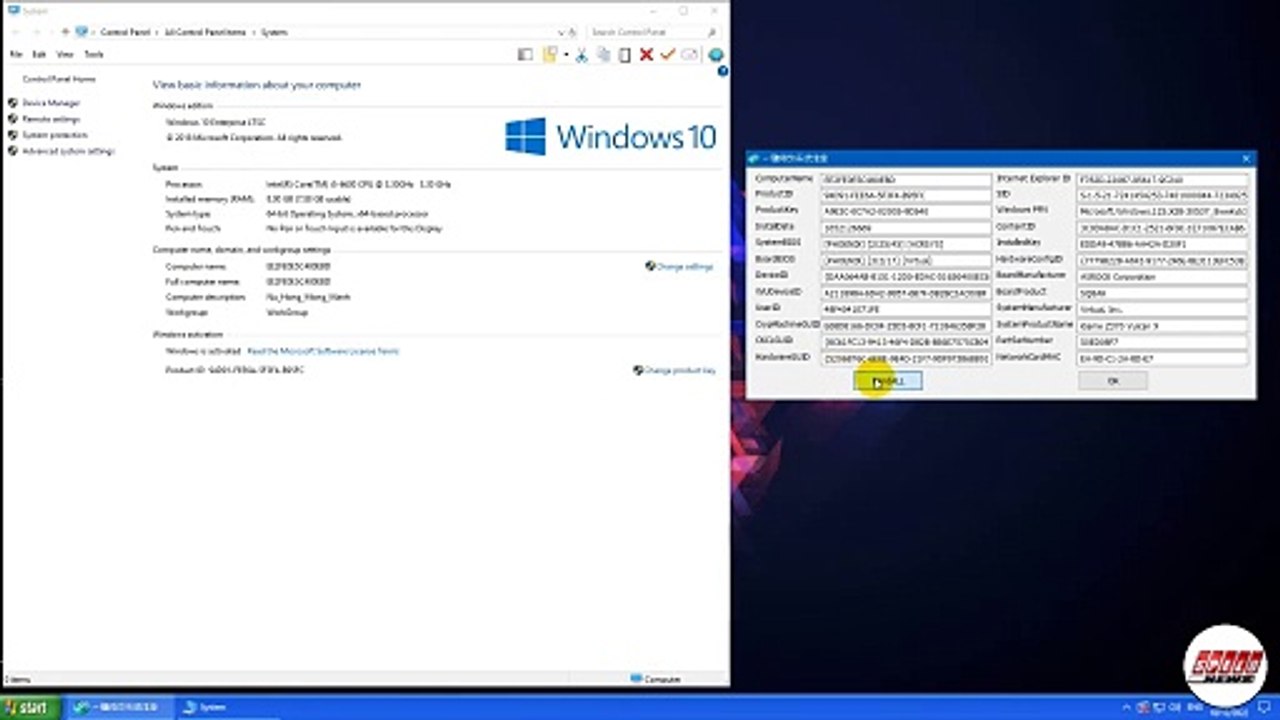Image resolution: width=1280 pixels, height=720 pixels.
Task: Click the ProductKey field in the dialog
Action: pyautogui.click(x=906, y=212)
